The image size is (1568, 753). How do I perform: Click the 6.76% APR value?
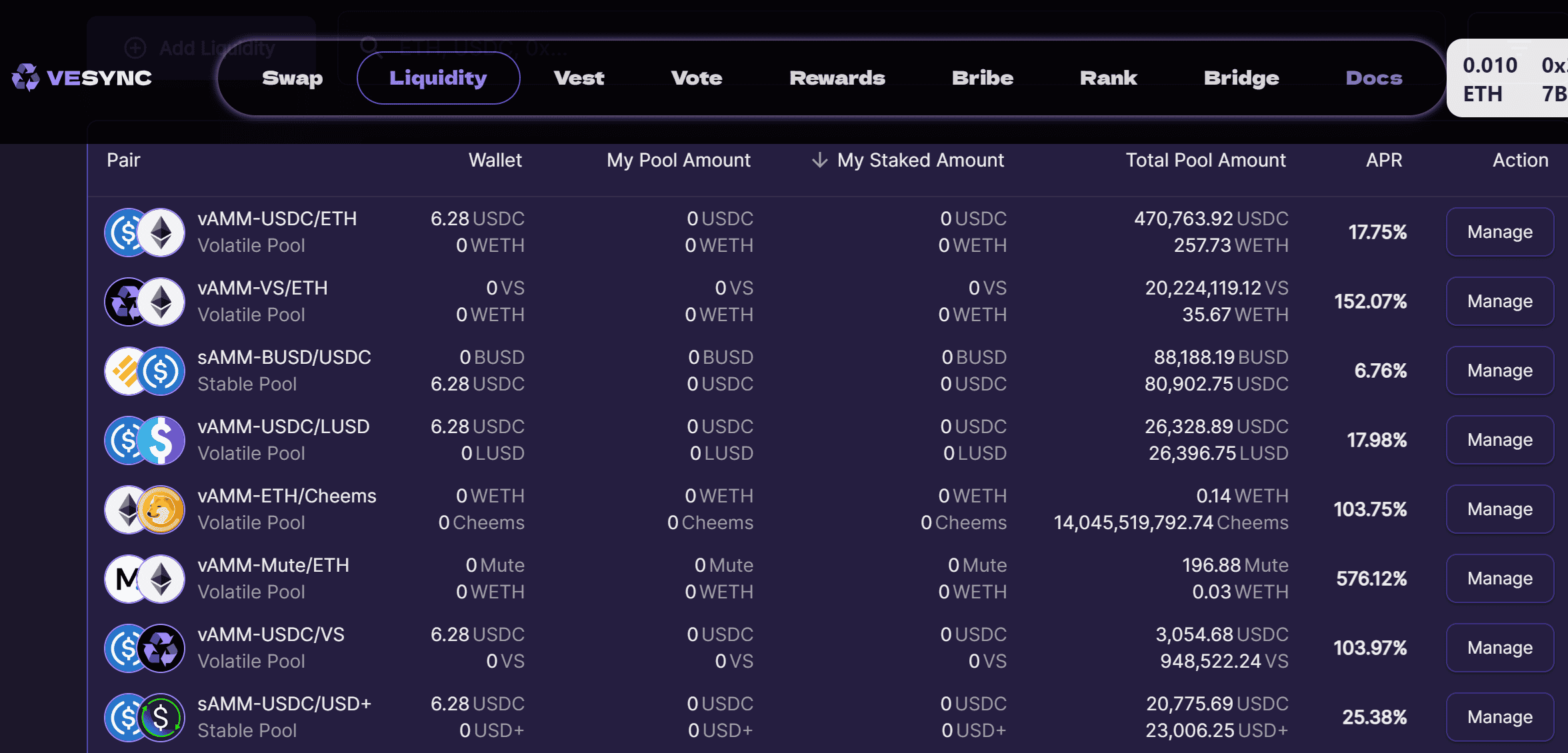1381,371
